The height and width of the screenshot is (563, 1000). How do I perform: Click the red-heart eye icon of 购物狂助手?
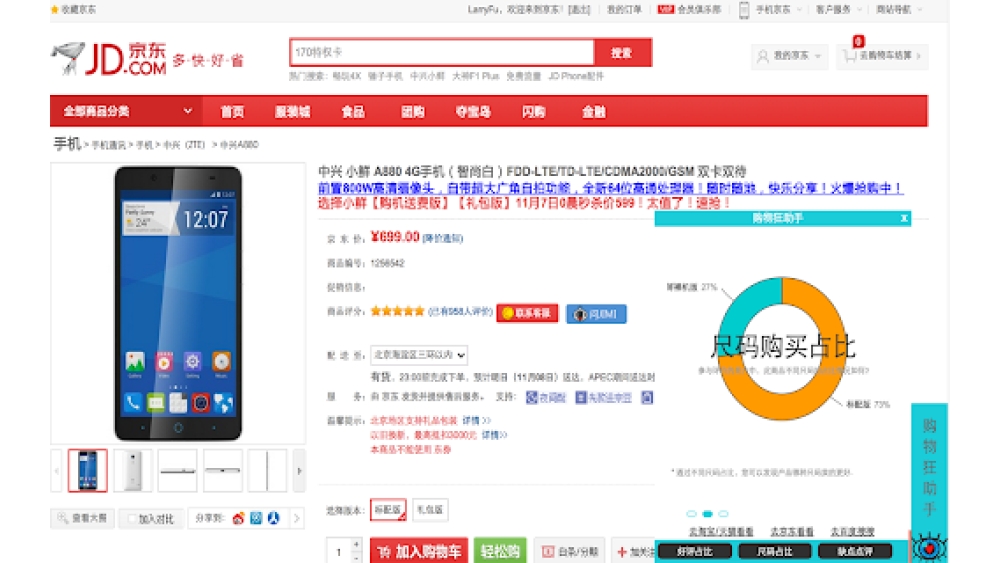click(929, 547)
